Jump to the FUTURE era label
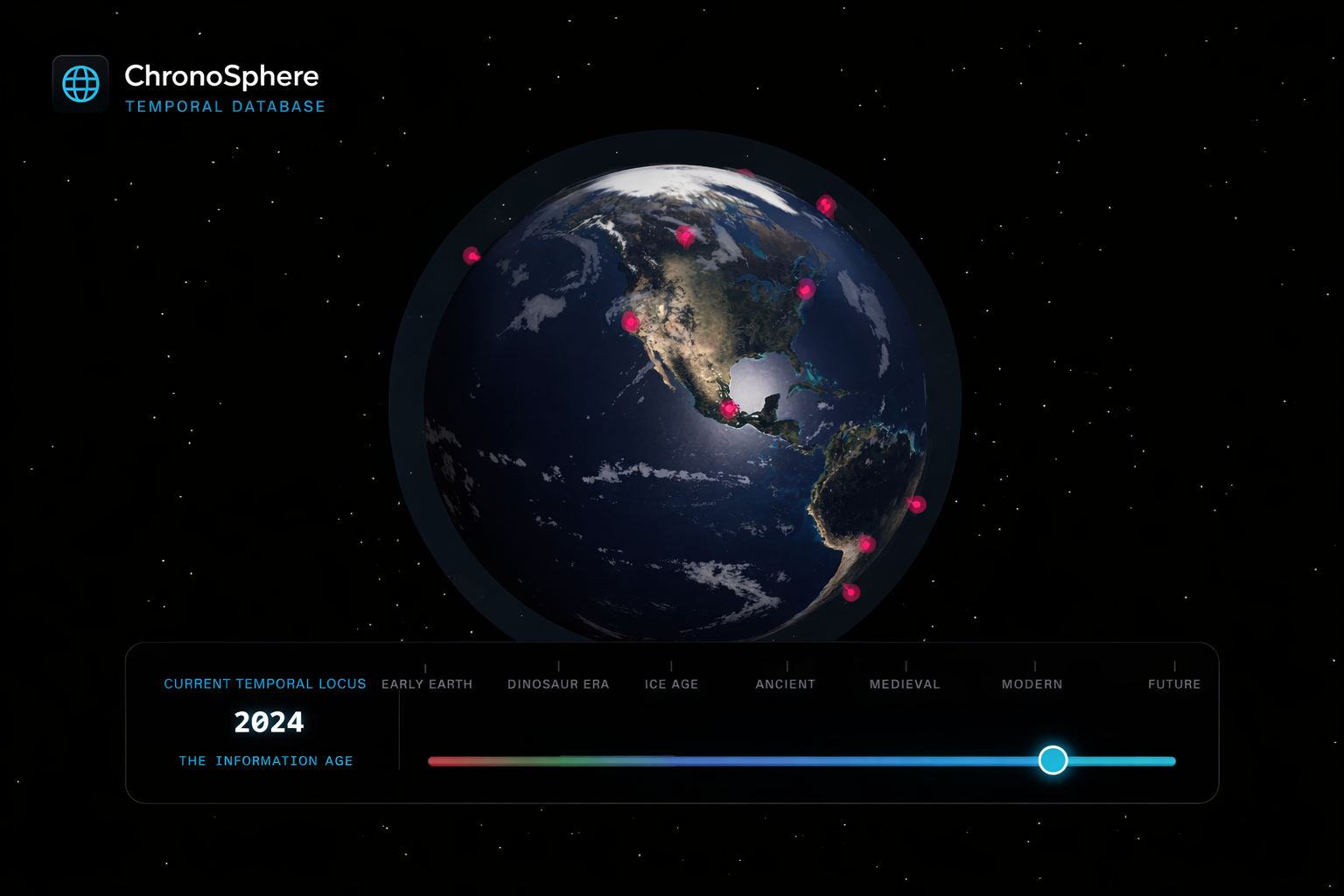The image size is (1344, 896). (x=1174, y=684)
